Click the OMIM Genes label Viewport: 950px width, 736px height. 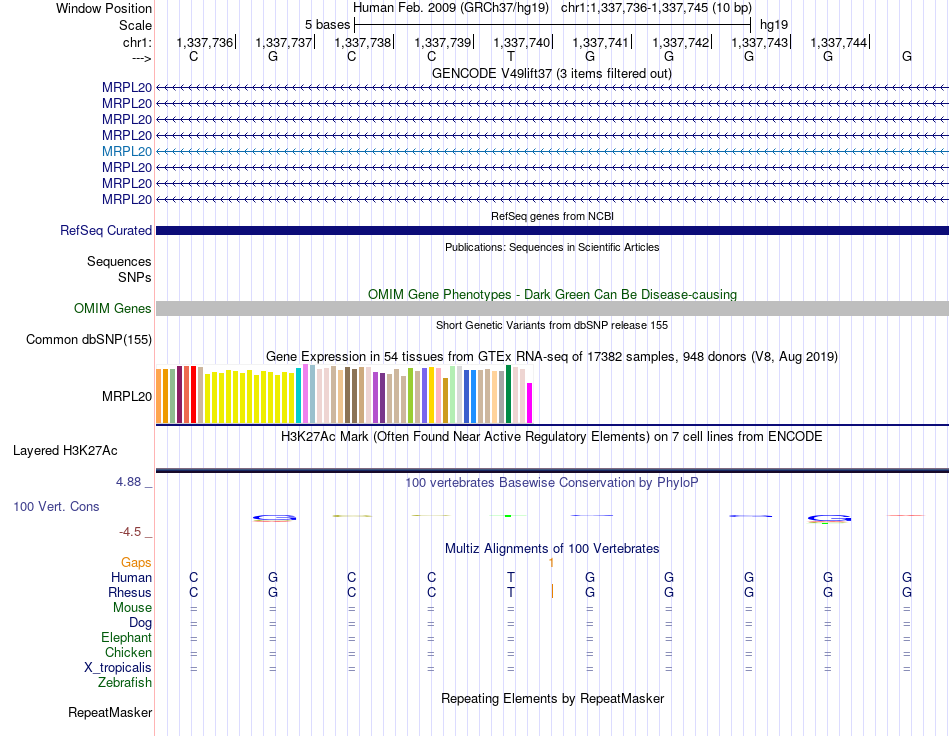pyautogui.click(x=113, y=308)
